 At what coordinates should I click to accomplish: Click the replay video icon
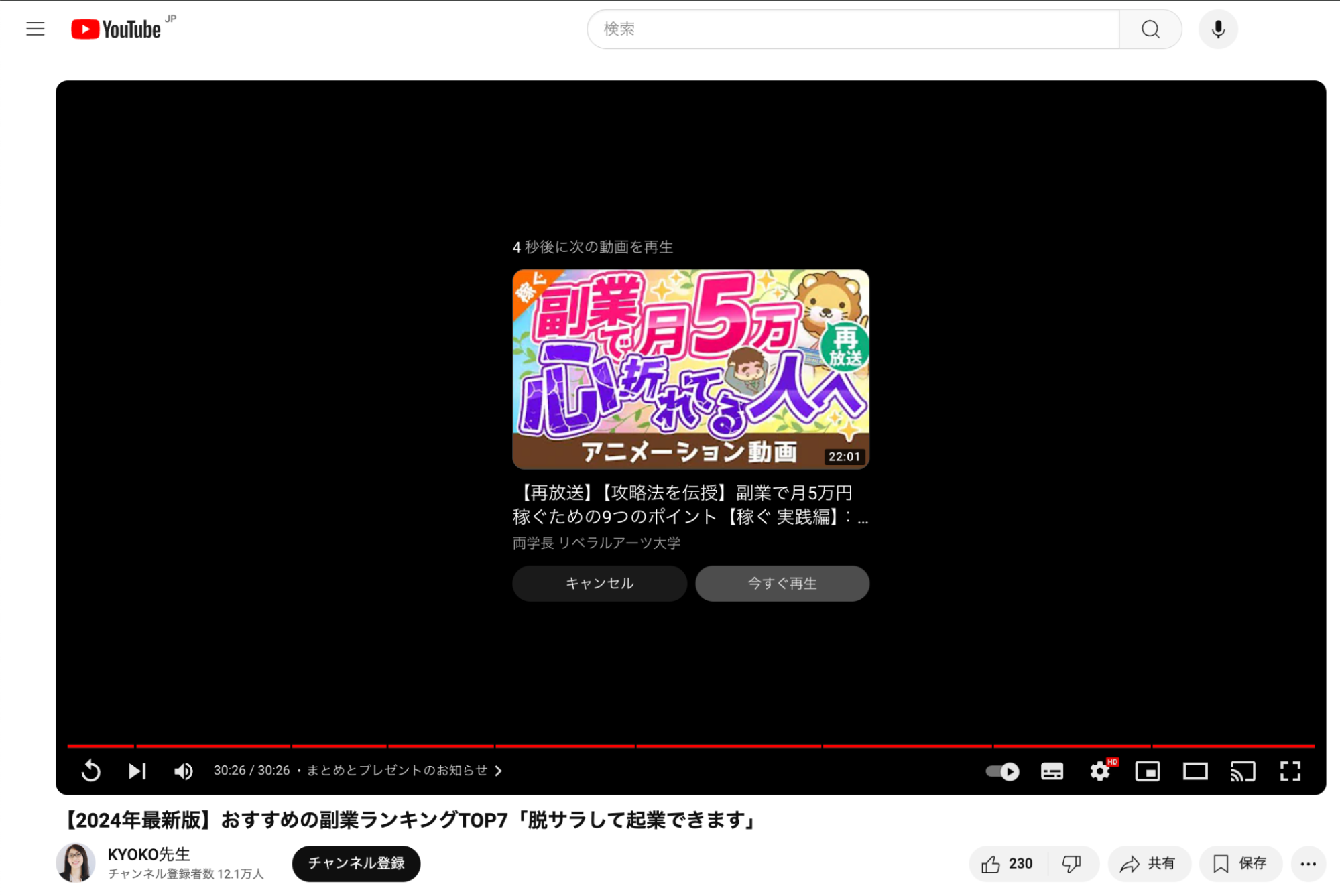pyautogui.click(x=90, y=771)
